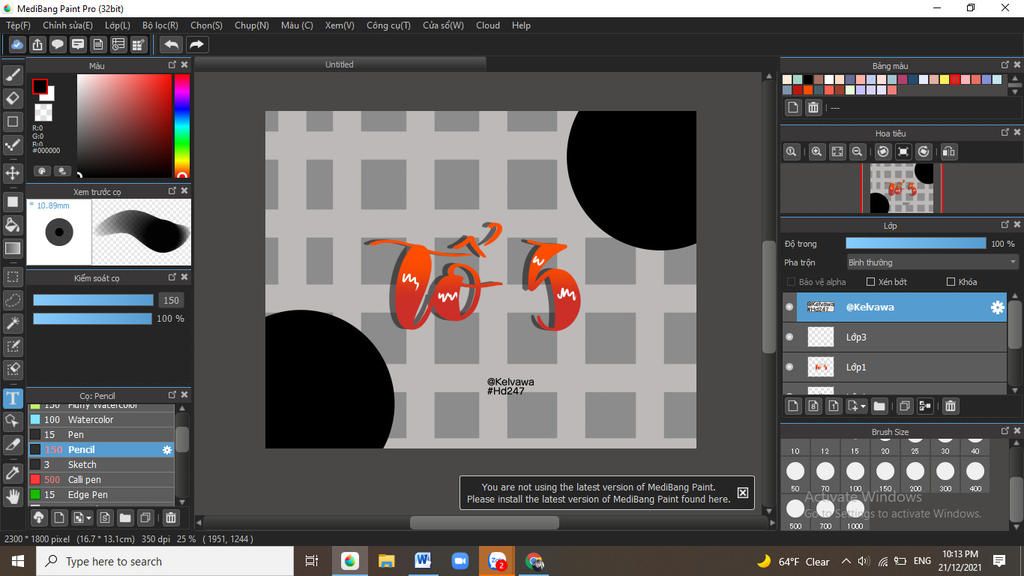Hide the @Kelvawa layer
Viewport: 1024px width, 576px height.
tap(790, 307)
